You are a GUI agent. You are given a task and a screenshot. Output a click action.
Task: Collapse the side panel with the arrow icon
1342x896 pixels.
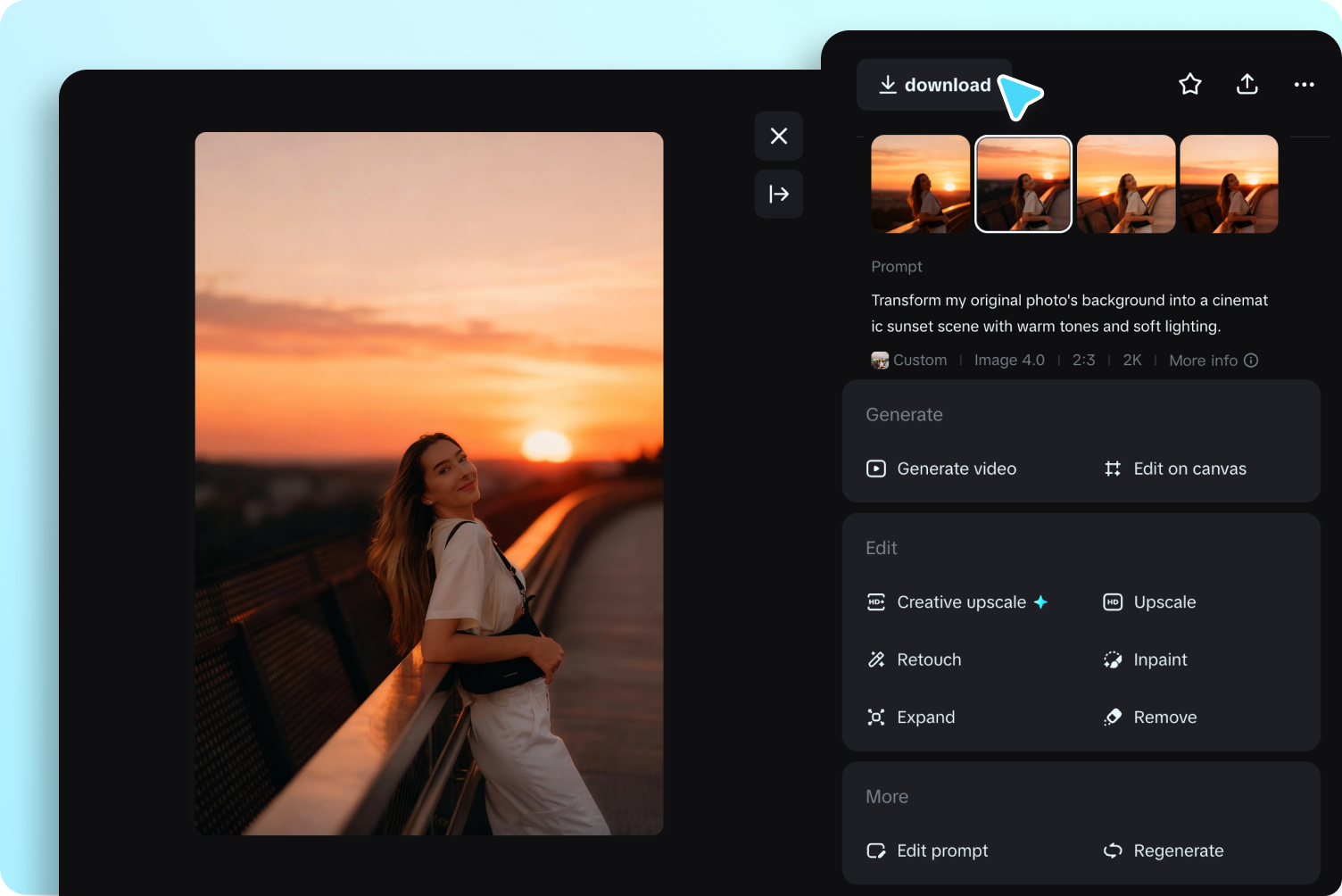tap(779, 194)
